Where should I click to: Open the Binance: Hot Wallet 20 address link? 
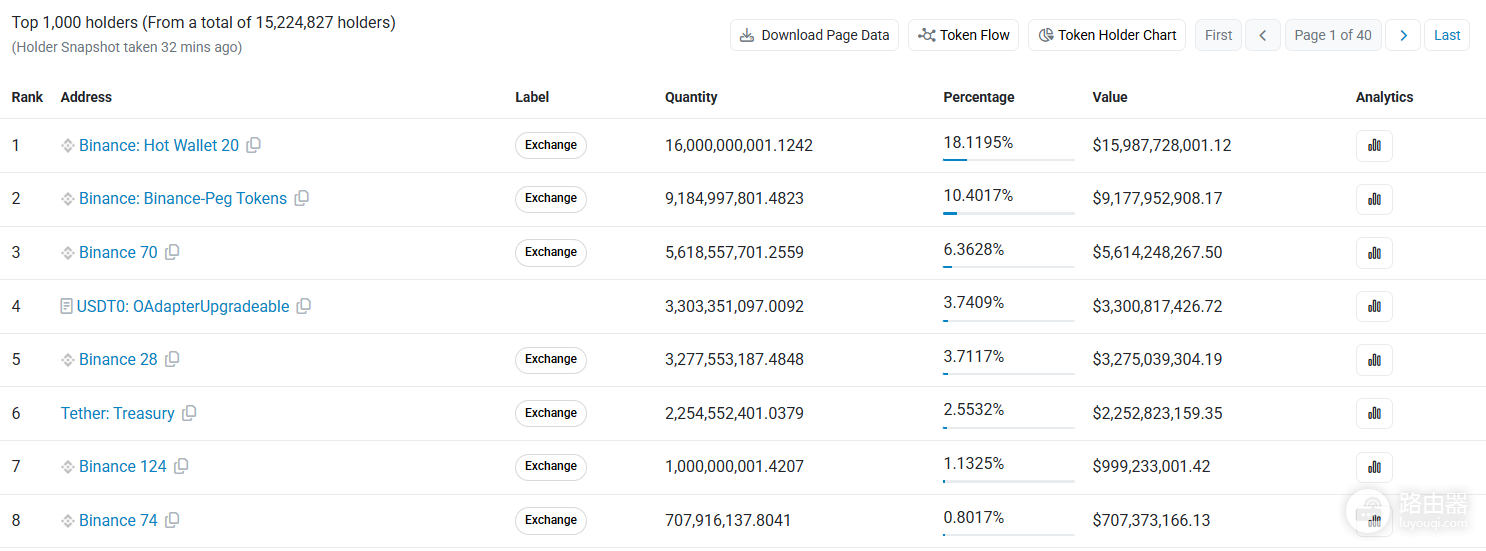(x=159, y=145)
